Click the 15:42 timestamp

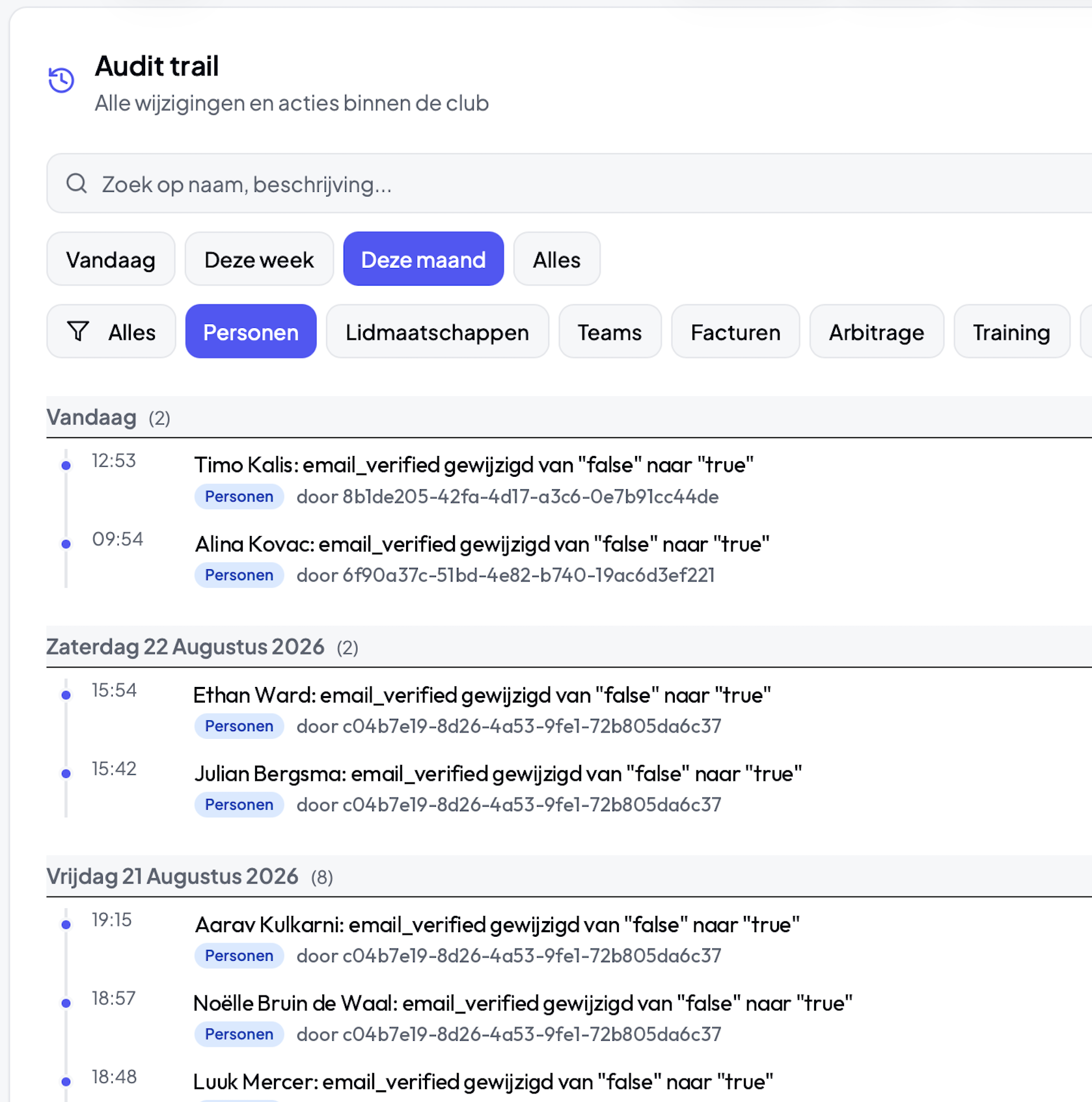click(x=114, y=769)
